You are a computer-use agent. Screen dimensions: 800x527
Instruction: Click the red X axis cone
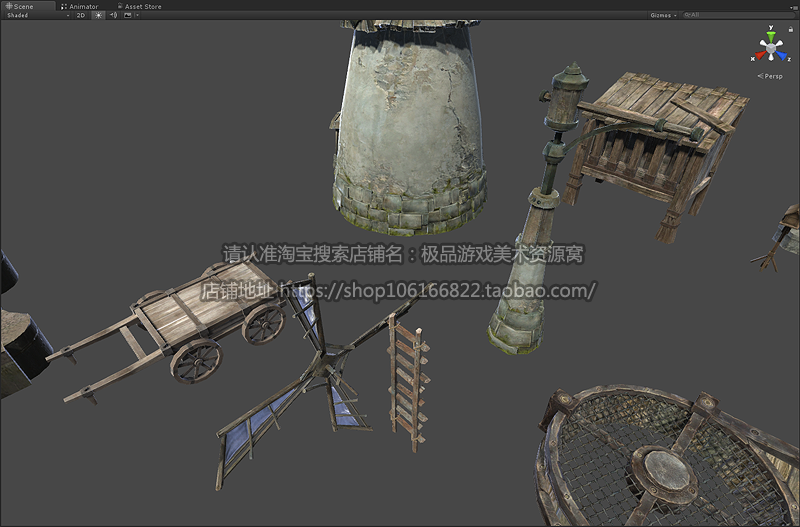tap(760, 55)
